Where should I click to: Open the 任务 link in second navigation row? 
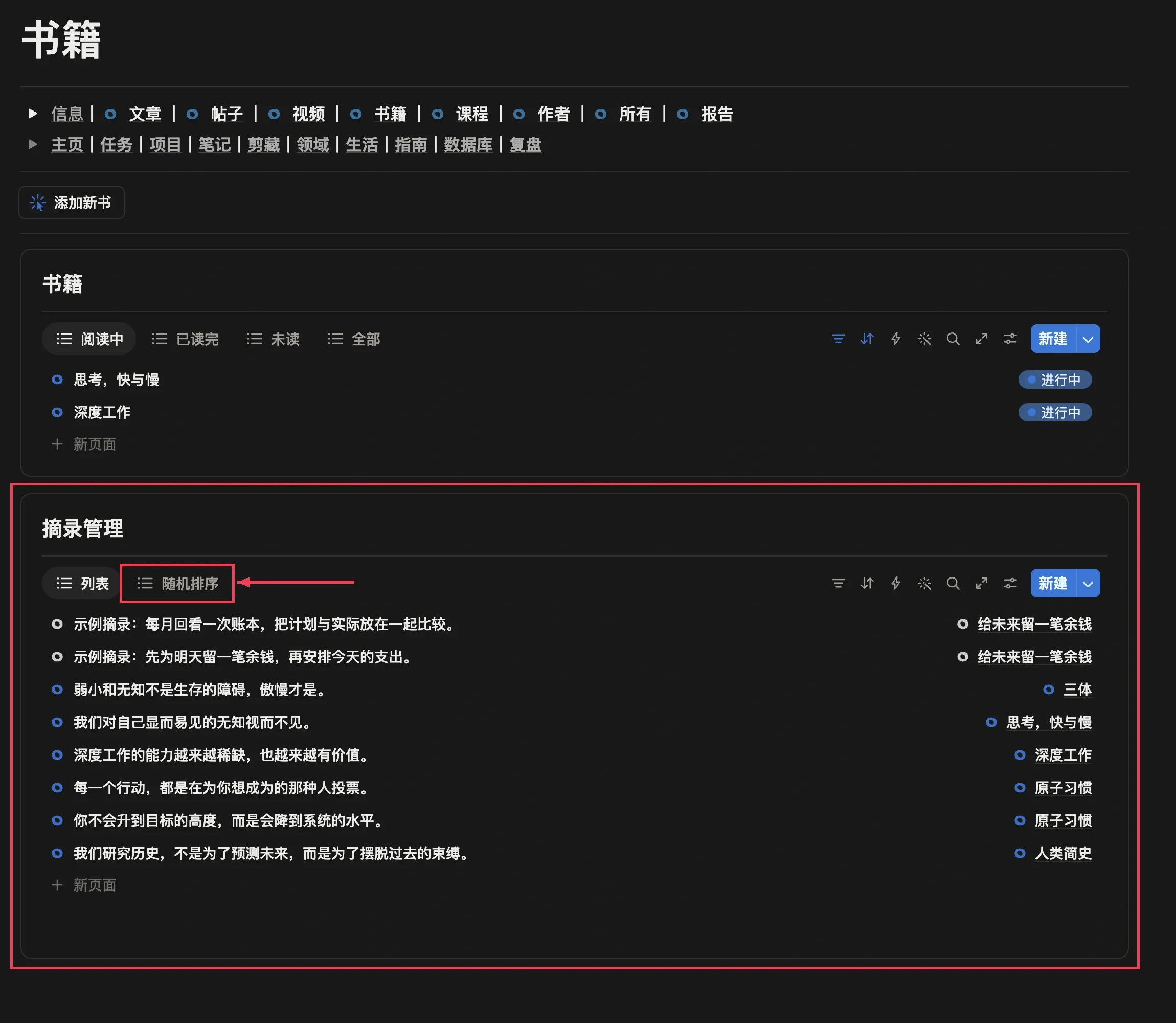117,144
